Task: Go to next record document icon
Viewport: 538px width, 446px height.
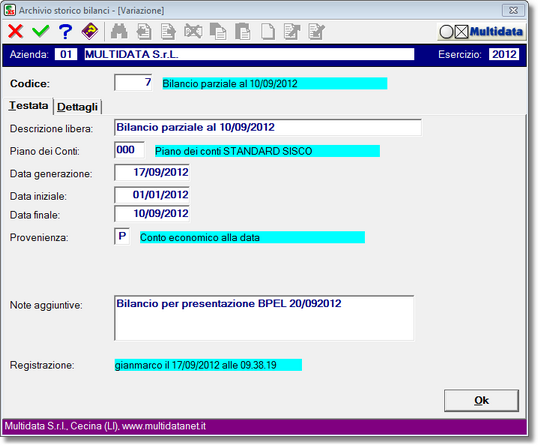Action: click(x=168, y=32)
